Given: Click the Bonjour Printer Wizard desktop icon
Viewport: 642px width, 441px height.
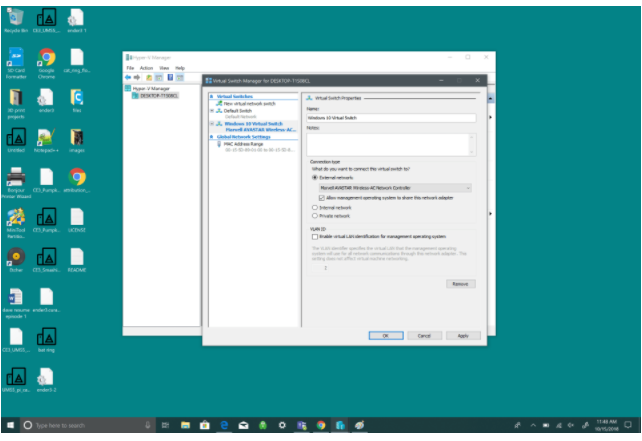Looking at the screenshot, I should (x=16, y=183).
